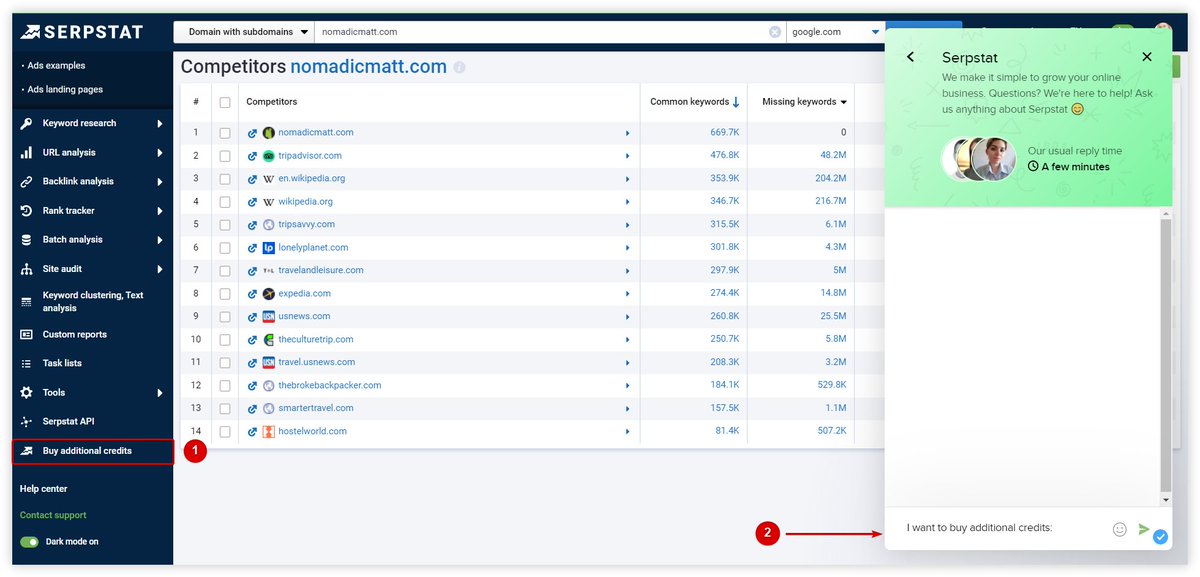The image size is (1200, 577).
Task: Check the checkbox next to tripadvisor.com
Action: (x=225, y=156)
